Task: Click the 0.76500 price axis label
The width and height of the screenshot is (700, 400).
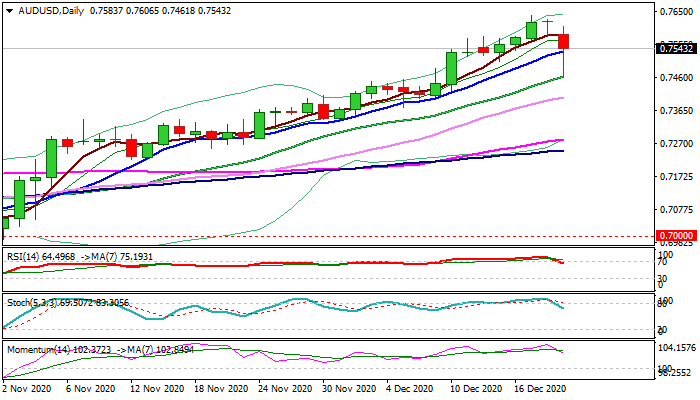Action: point(675,12)
